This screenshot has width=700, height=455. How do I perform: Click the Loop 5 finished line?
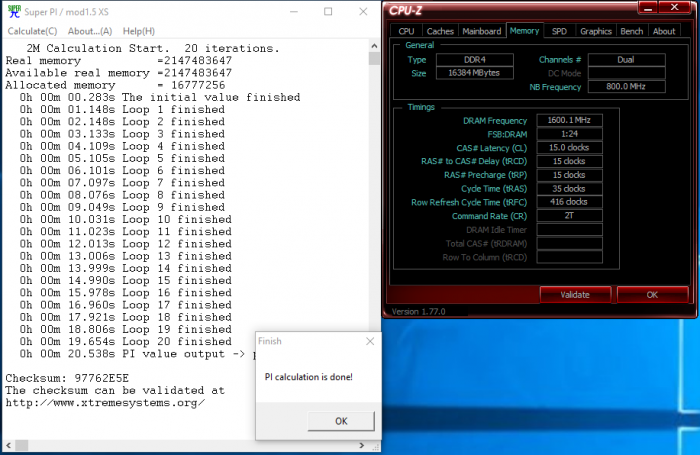(122, 158)
